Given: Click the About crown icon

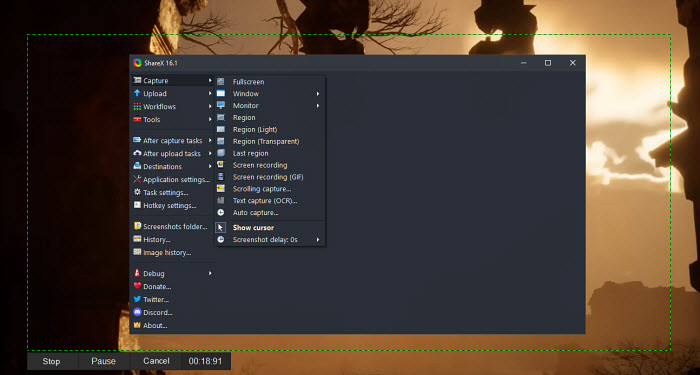Looking at the screenshot, I should tap(137, 325).
